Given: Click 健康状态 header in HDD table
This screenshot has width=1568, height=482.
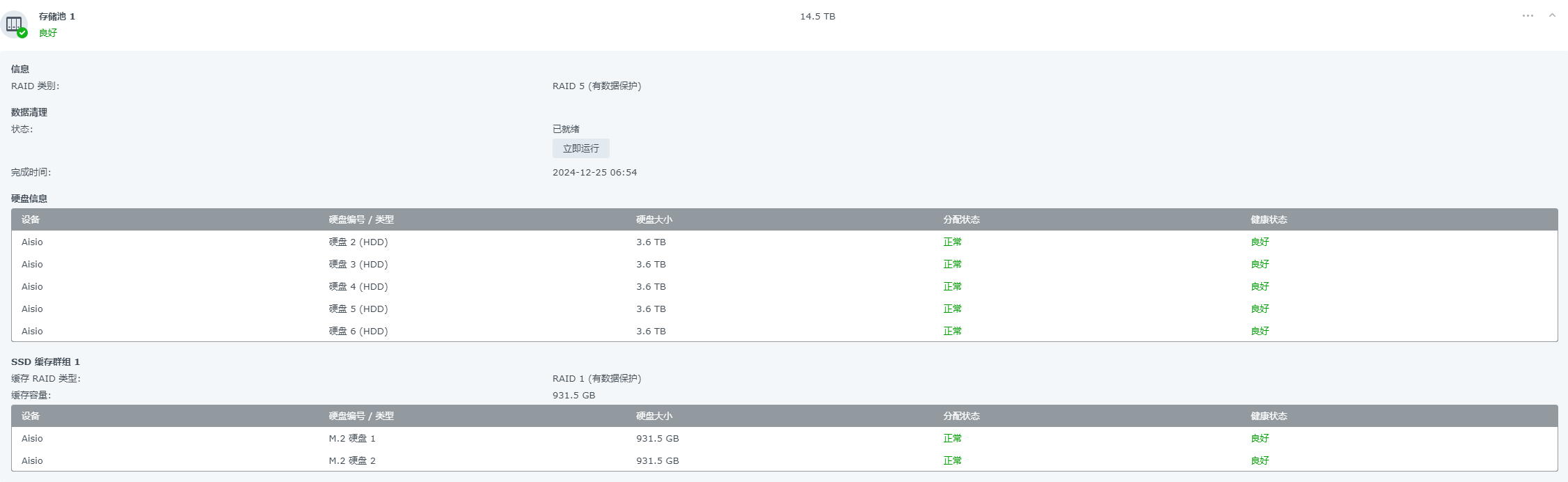Looking at the screenshot, I should coord(1269,219).
